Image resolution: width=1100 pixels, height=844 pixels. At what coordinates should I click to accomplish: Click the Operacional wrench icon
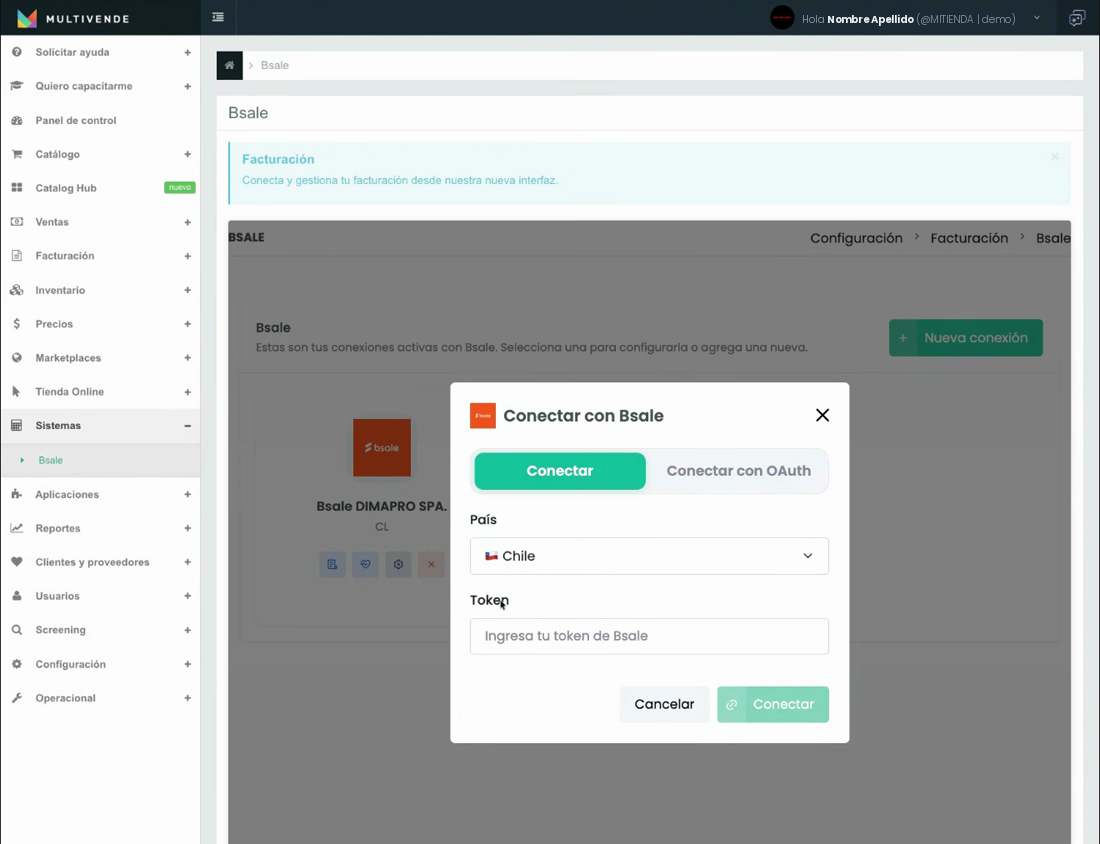tap(17, 698)
